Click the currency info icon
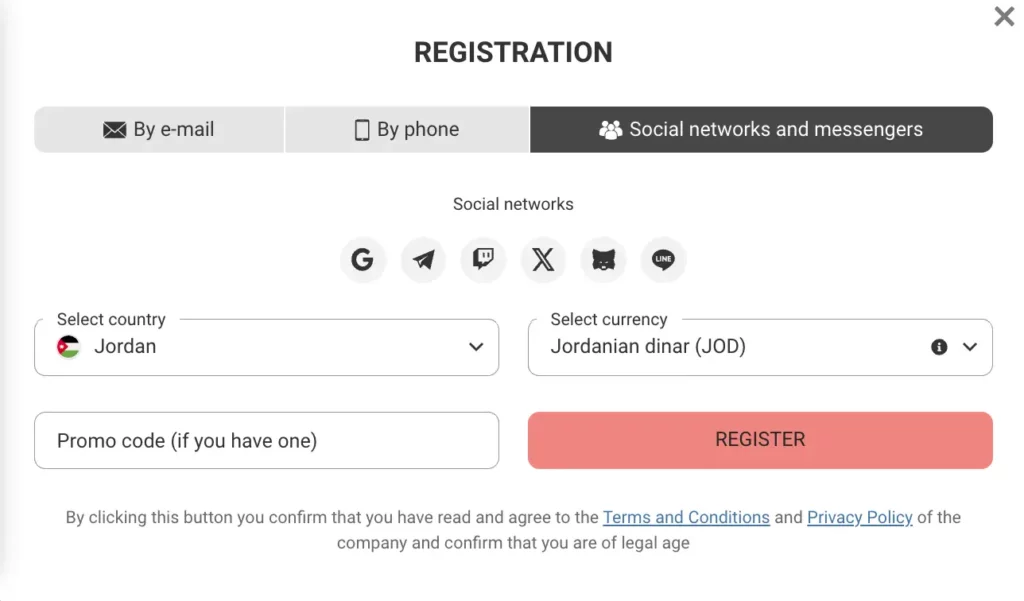This screenshot has height=601, width=1024. (x=938, y=347)
